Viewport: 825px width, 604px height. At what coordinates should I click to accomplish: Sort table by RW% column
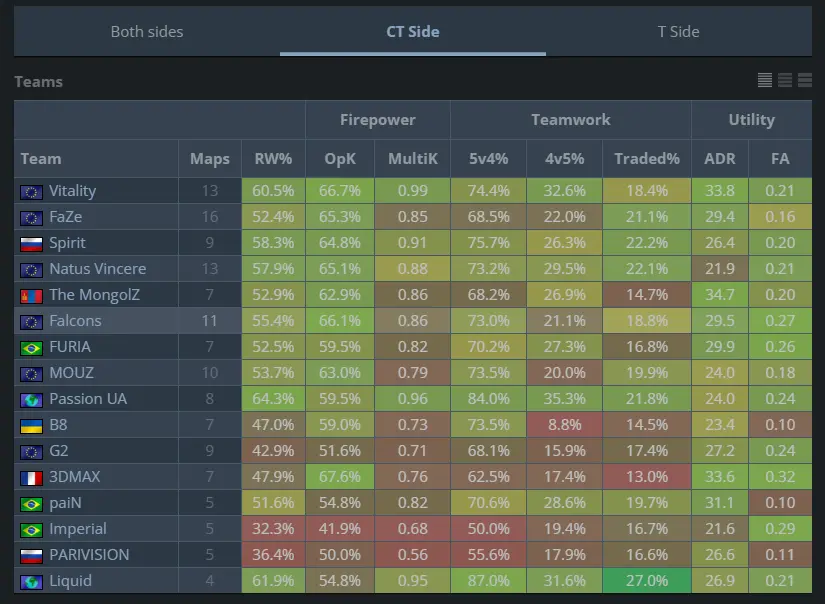pos(273,158)
